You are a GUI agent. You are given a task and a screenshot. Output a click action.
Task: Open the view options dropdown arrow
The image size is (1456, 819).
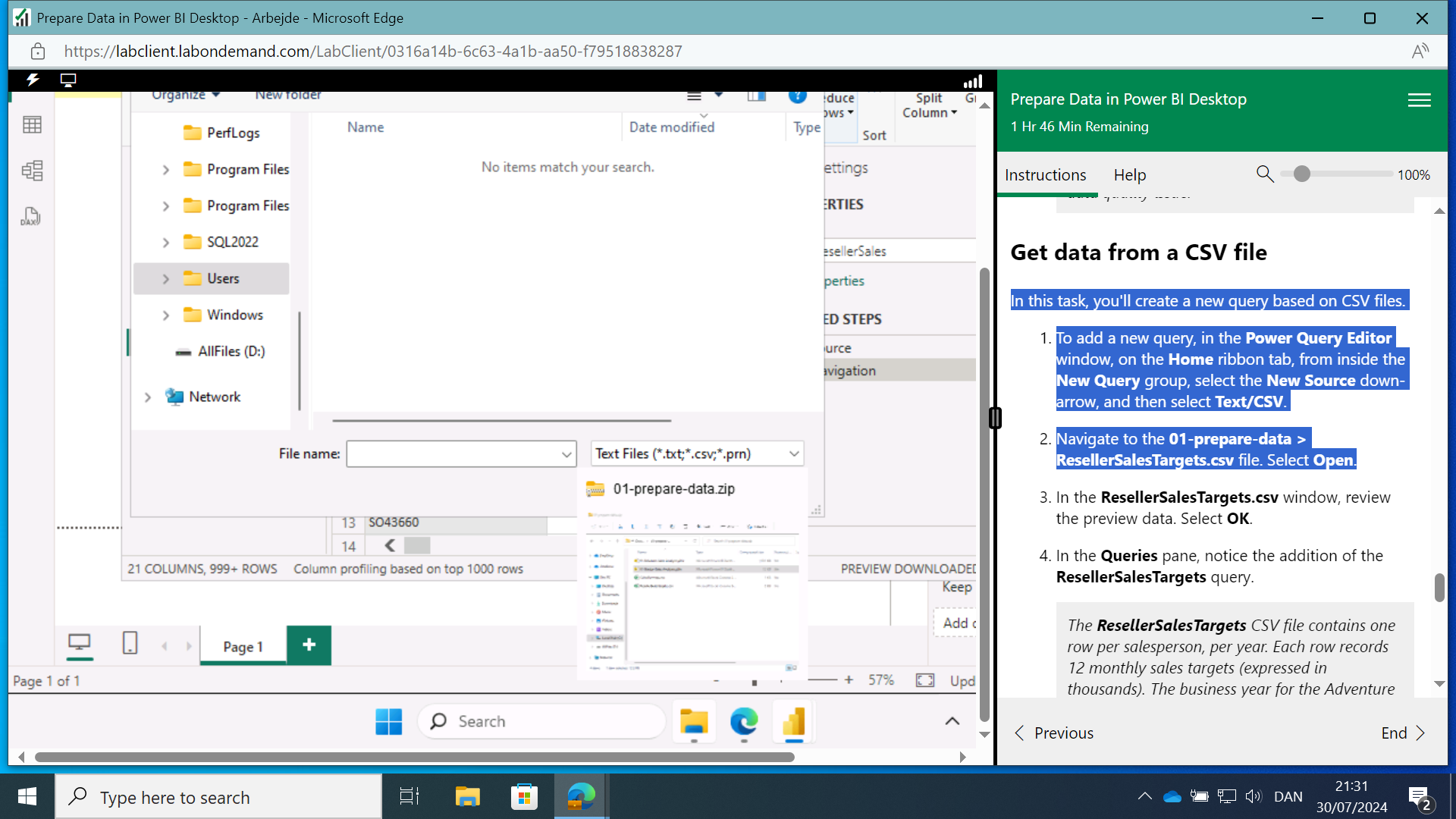719,95
